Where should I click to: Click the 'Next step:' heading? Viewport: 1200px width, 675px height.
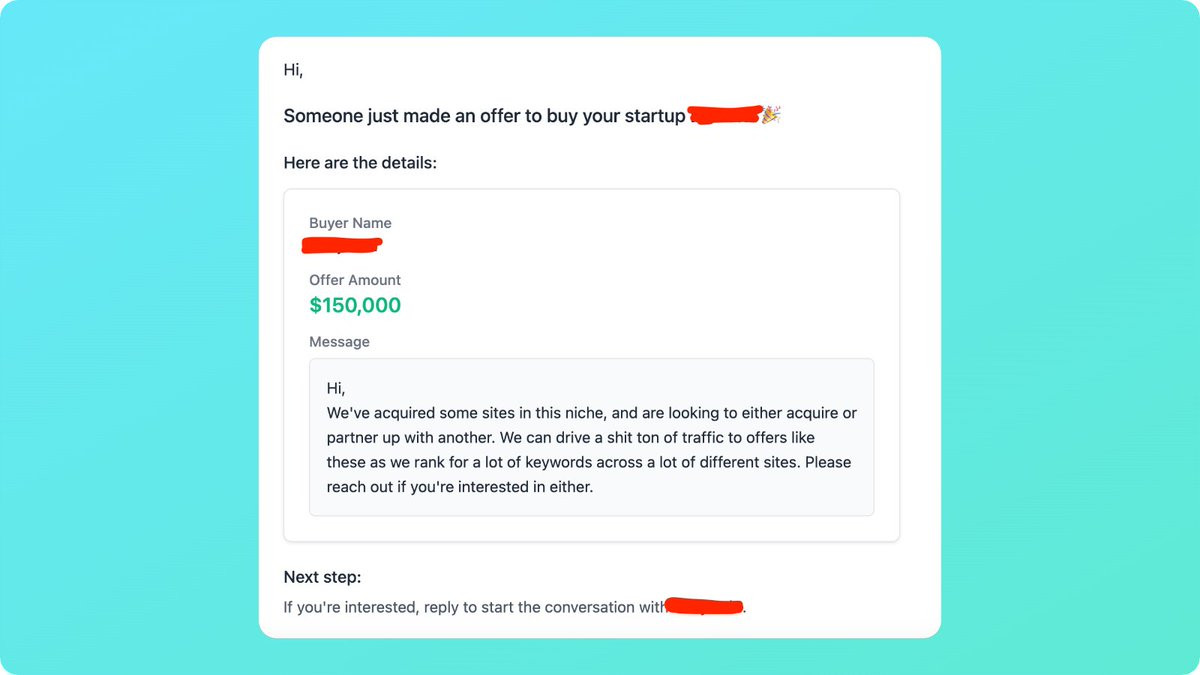[x=322, y=577]
